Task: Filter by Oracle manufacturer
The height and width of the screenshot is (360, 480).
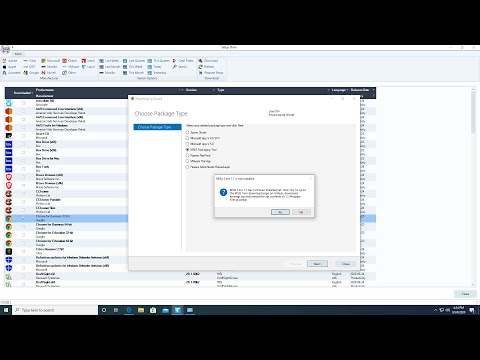Action: [70, 61]
